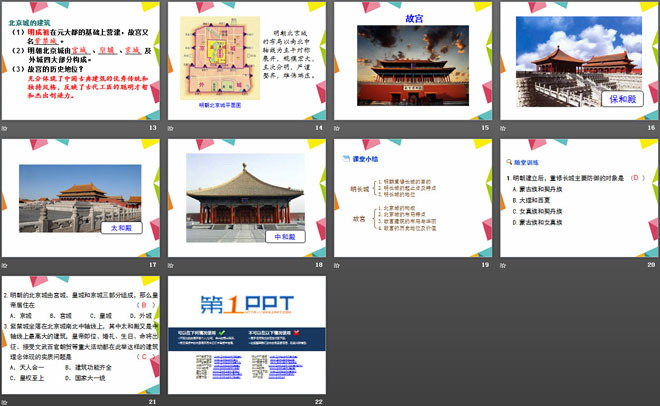Click slide number 18 label
The height and width of the screenshot is (406, 660).
pos(319,265)
